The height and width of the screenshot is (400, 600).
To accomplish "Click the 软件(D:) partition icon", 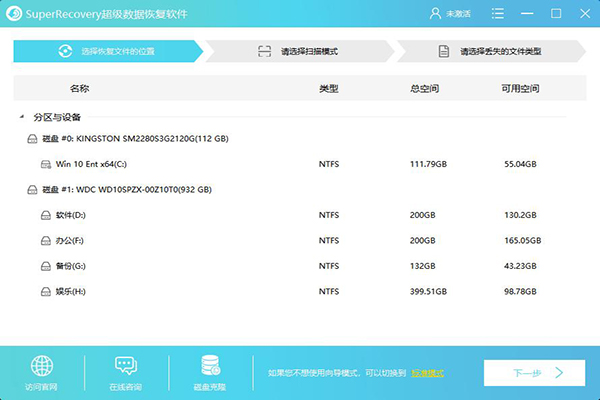I will coord(46,215).
